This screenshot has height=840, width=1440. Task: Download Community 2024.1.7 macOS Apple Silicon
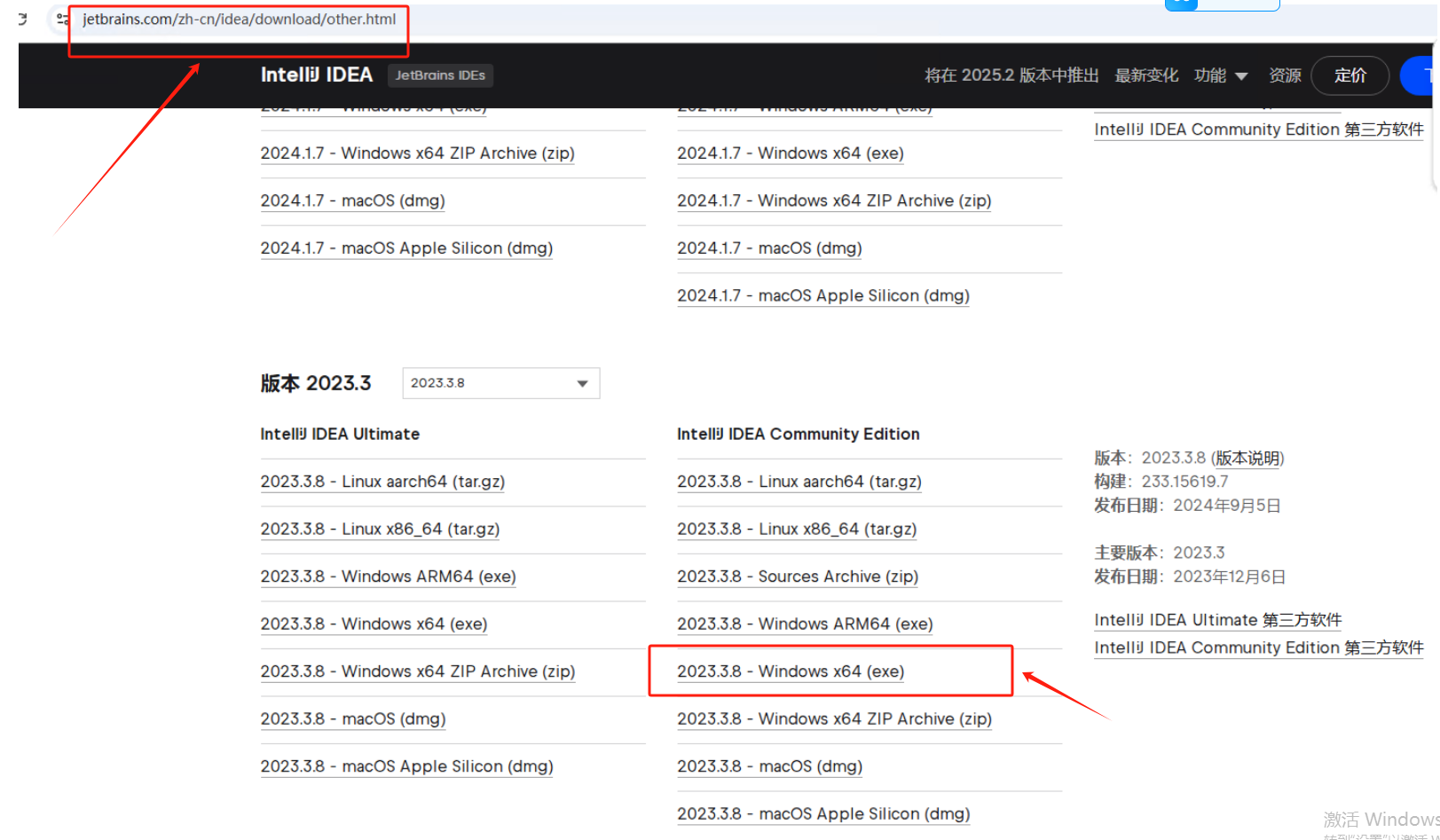tap(823, 295)
